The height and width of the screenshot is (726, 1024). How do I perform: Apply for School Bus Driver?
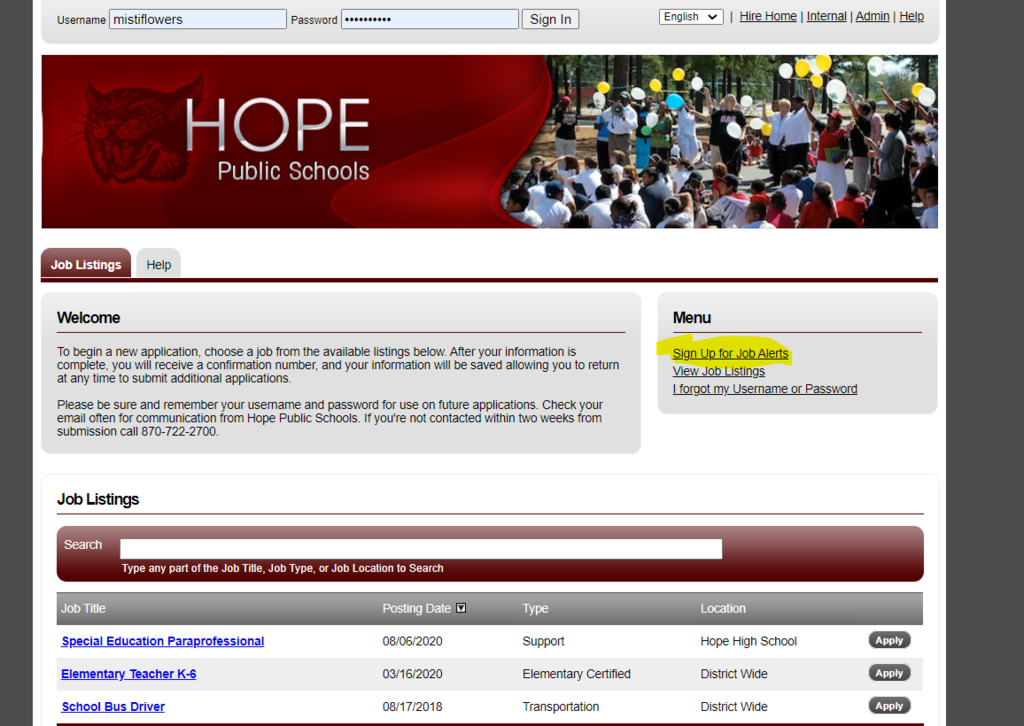click(889, 706)
